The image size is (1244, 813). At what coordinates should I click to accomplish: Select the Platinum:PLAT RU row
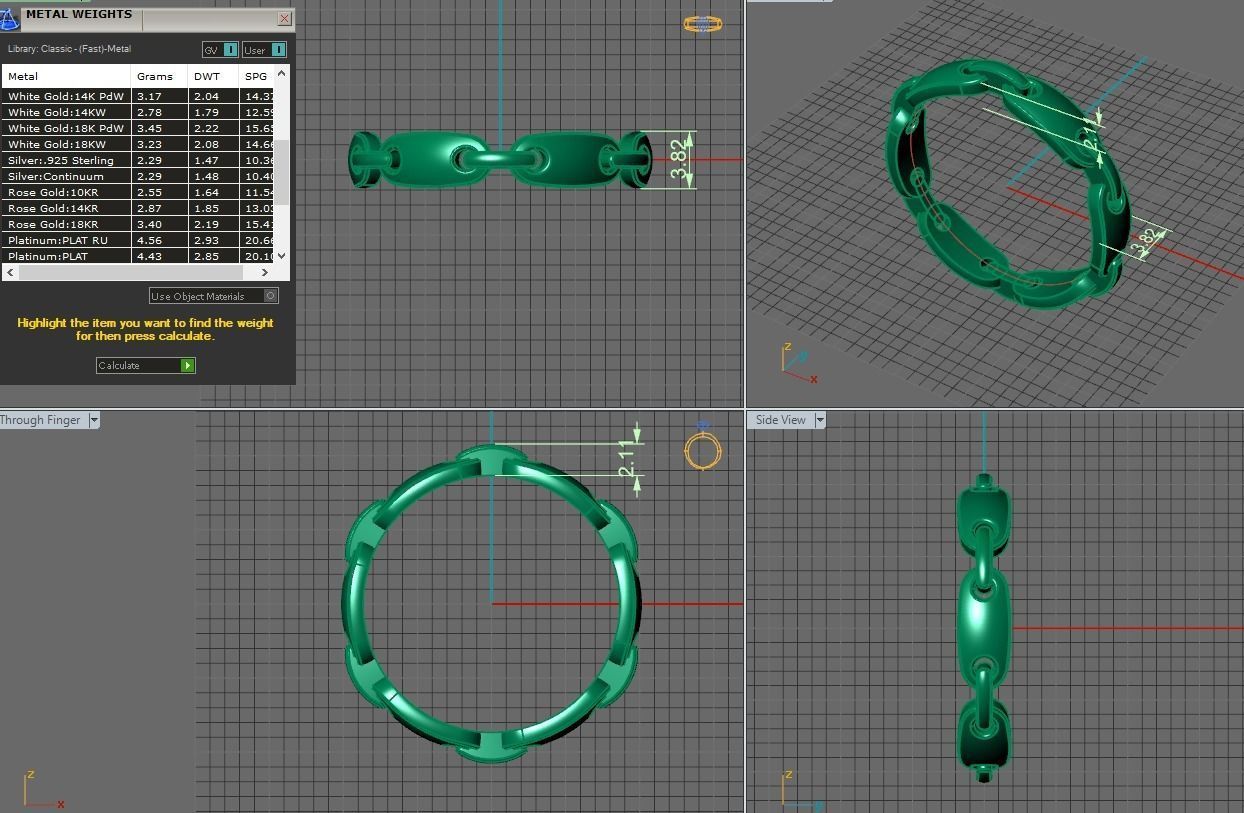tap(139, 240)
